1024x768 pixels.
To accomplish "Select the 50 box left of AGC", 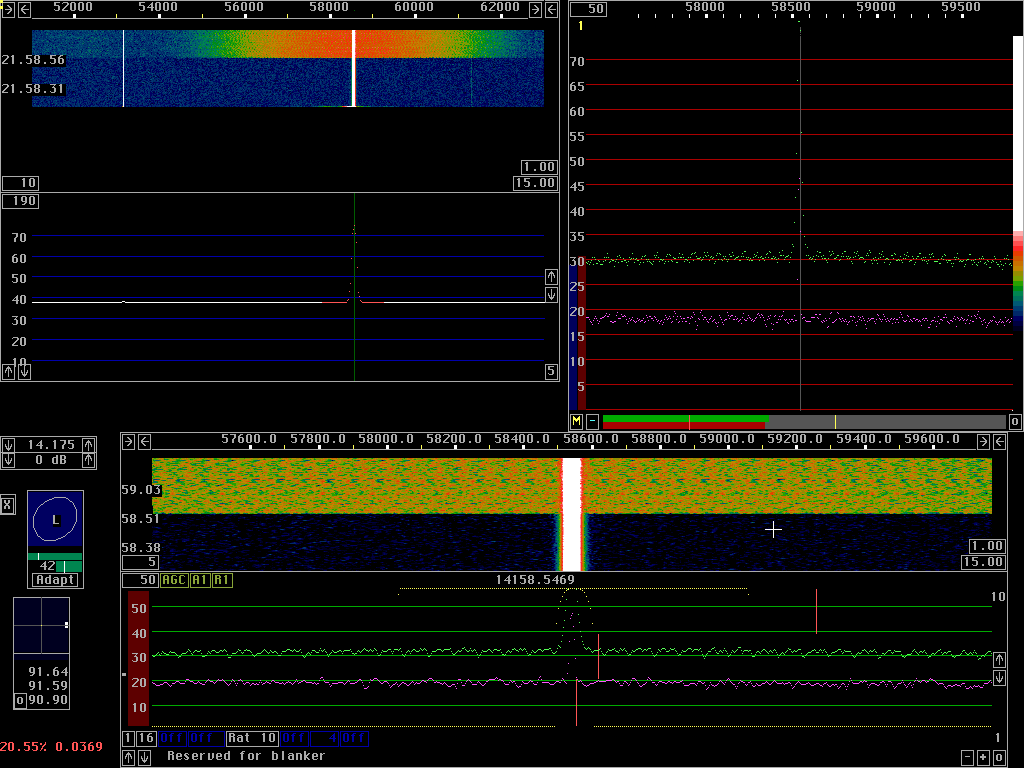I will pos(140,580).
